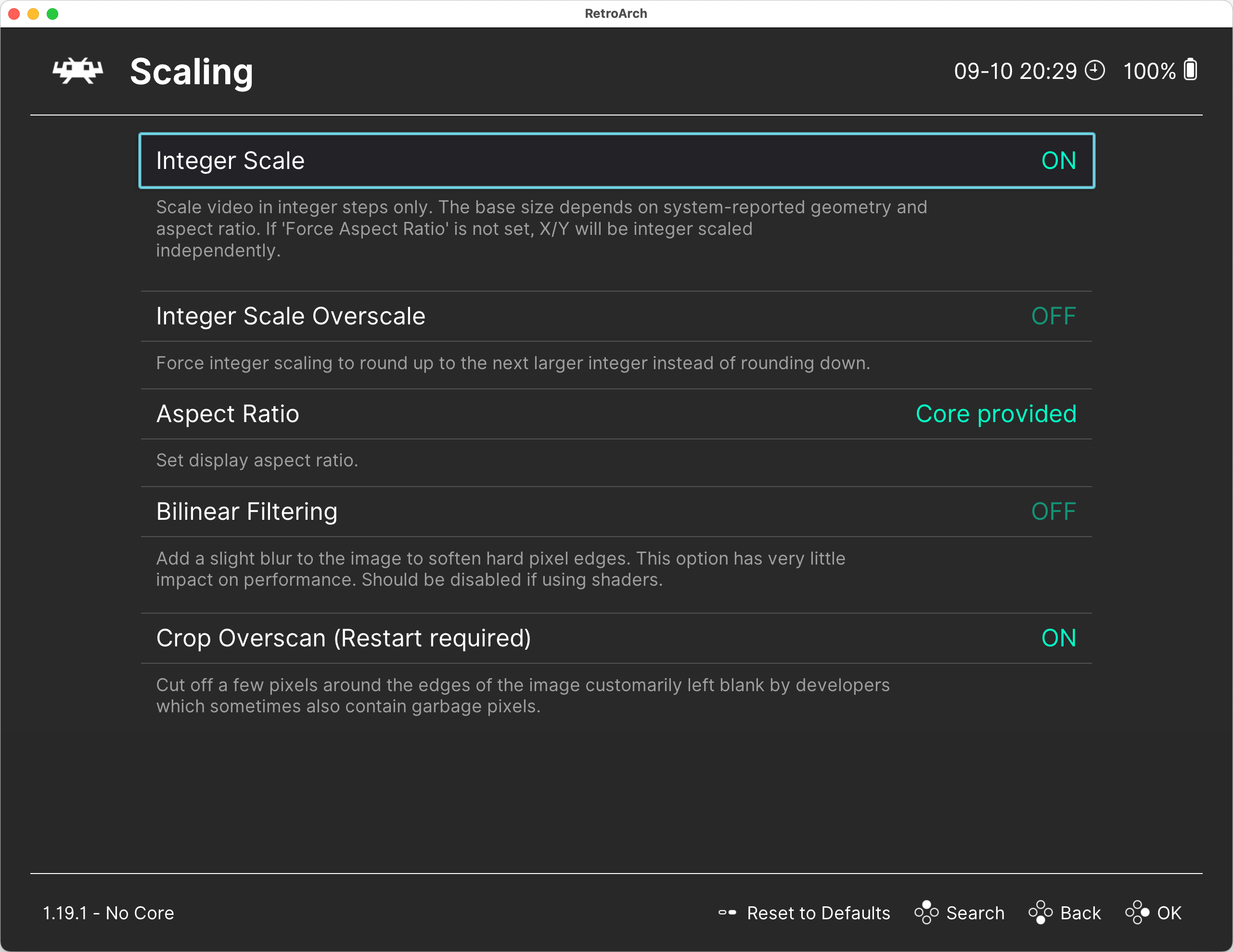Click the Reset to Defaults controller icon
The height and width of the screenshot is (952, 1233).
727,913
